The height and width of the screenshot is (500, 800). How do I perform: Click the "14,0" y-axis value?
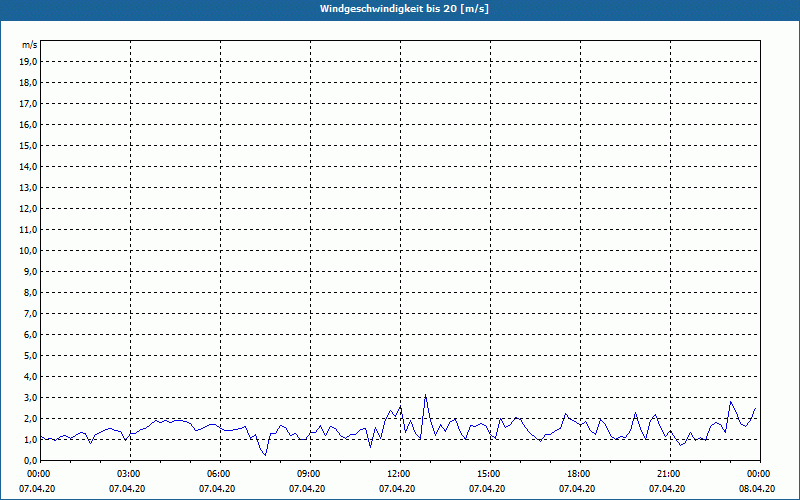click(28, 166)
